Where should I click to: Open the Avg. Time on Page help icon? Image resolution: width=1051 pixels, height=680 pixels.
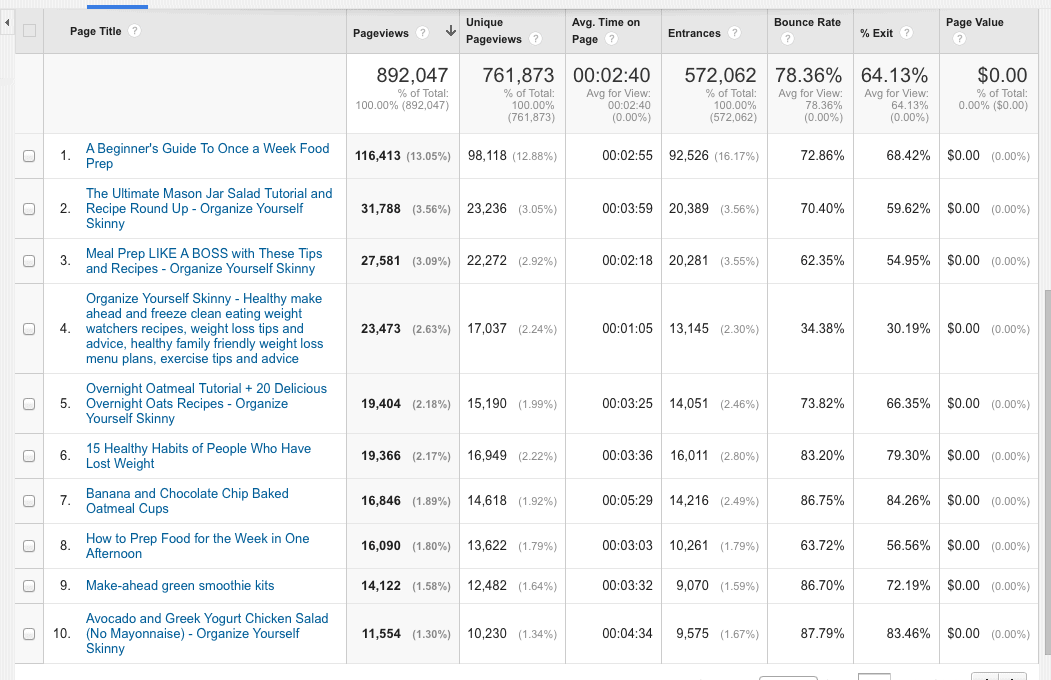click(x=611, y=39)
